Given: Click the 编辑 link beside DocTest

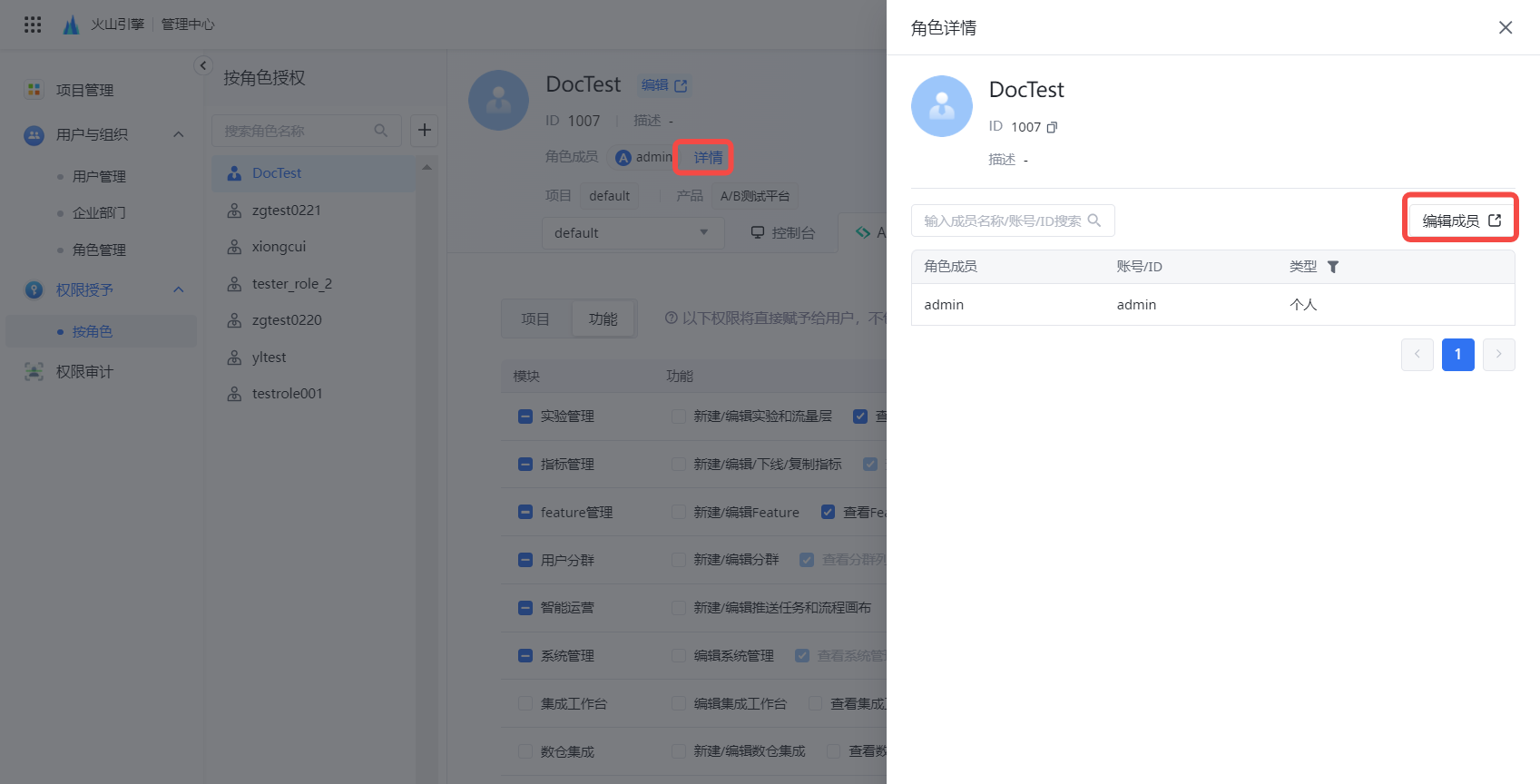Looking at the screenshot, I should [x=664, y=85].
